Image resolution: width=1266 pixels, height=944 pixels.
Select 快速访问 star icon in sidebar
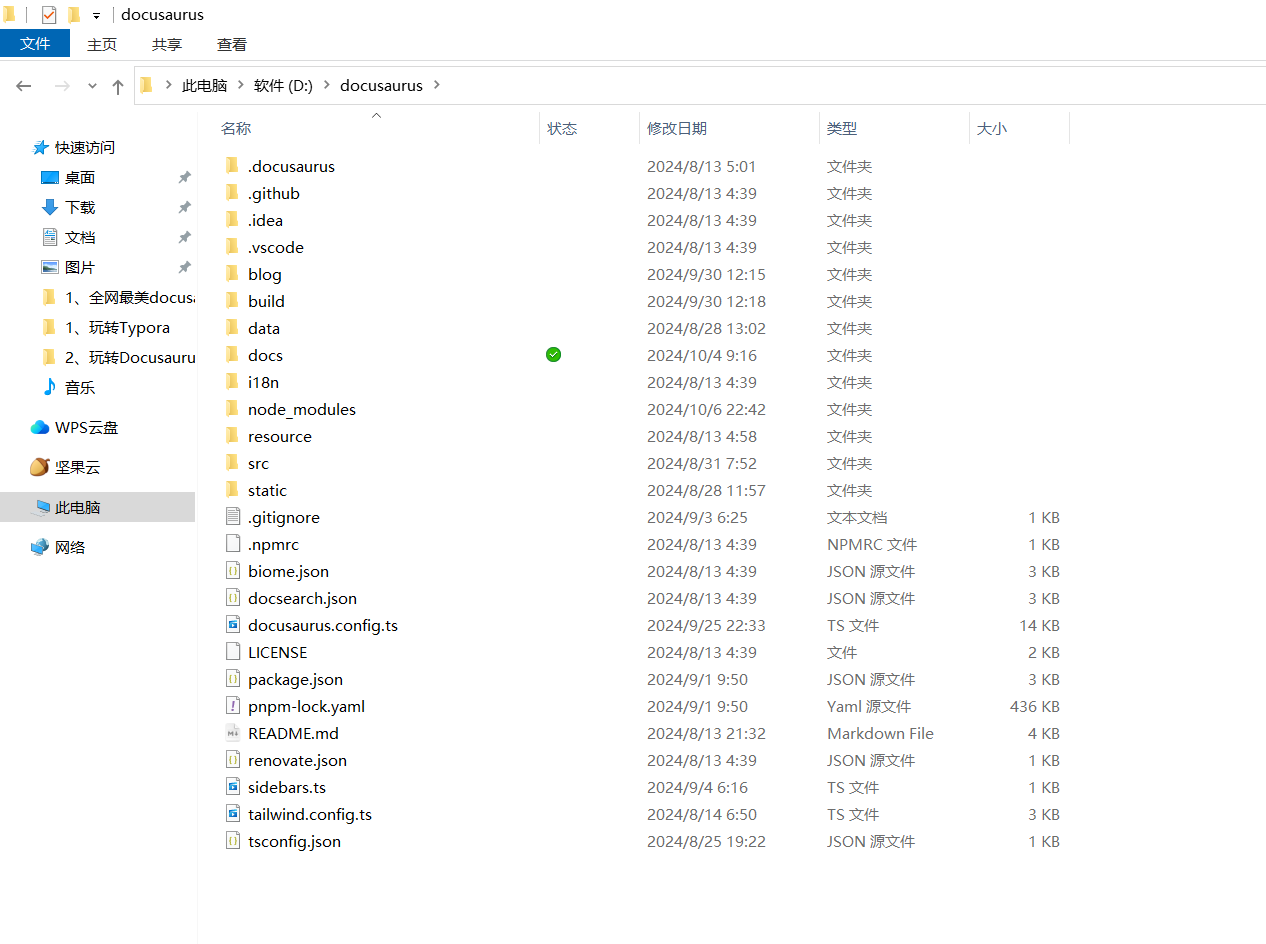(x=40, y=147)
